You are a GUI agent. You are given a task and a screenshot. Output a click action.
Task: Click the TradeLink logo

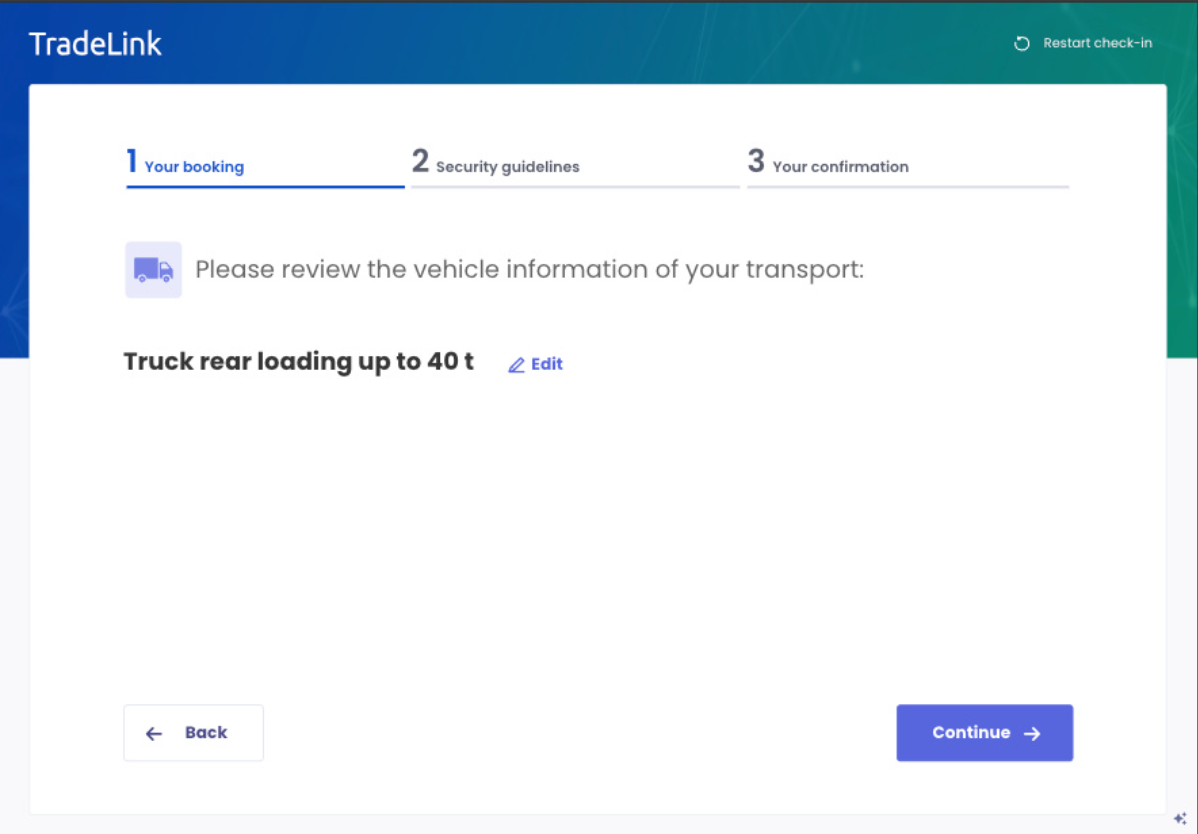(x=95, y=44)
